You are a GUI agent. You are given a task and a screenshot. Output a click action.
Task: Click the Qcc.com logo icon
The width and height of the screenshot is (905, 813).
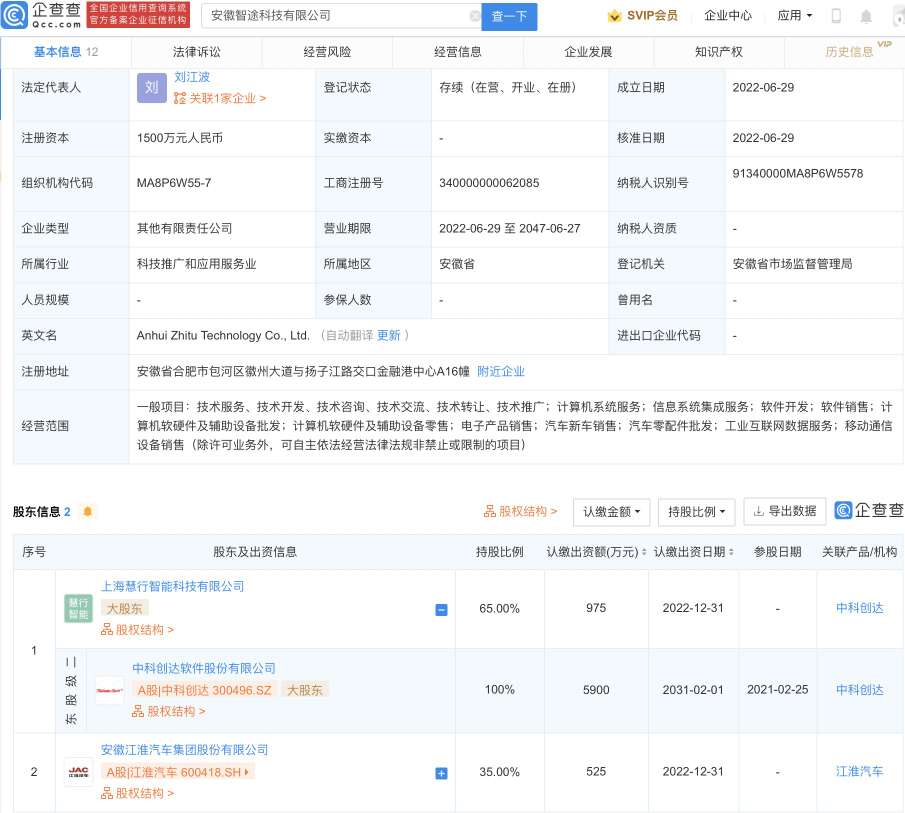click(x=14, y=16)
